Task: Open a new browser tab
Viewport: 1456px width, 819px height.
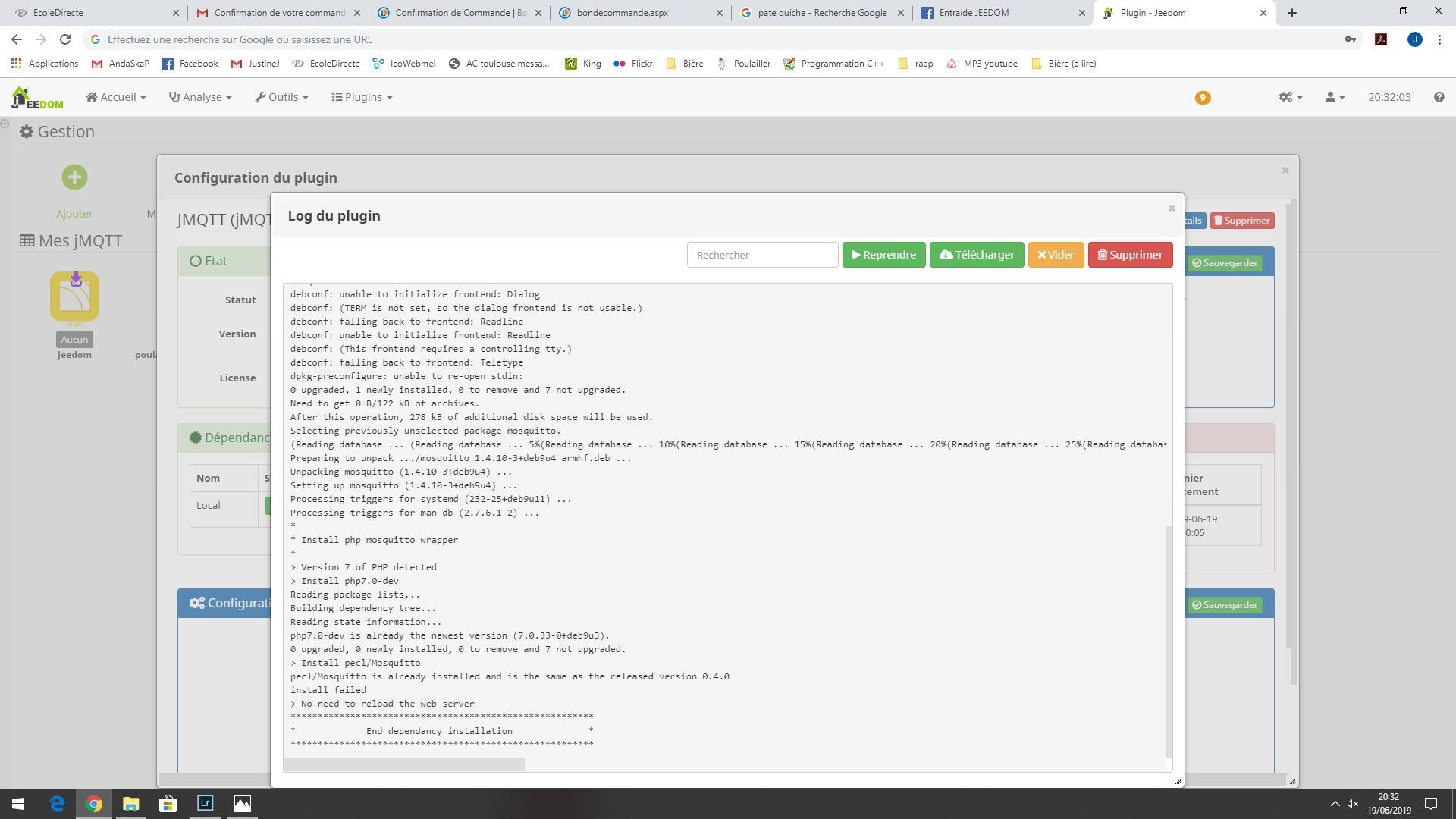Action: point(1291,13)
